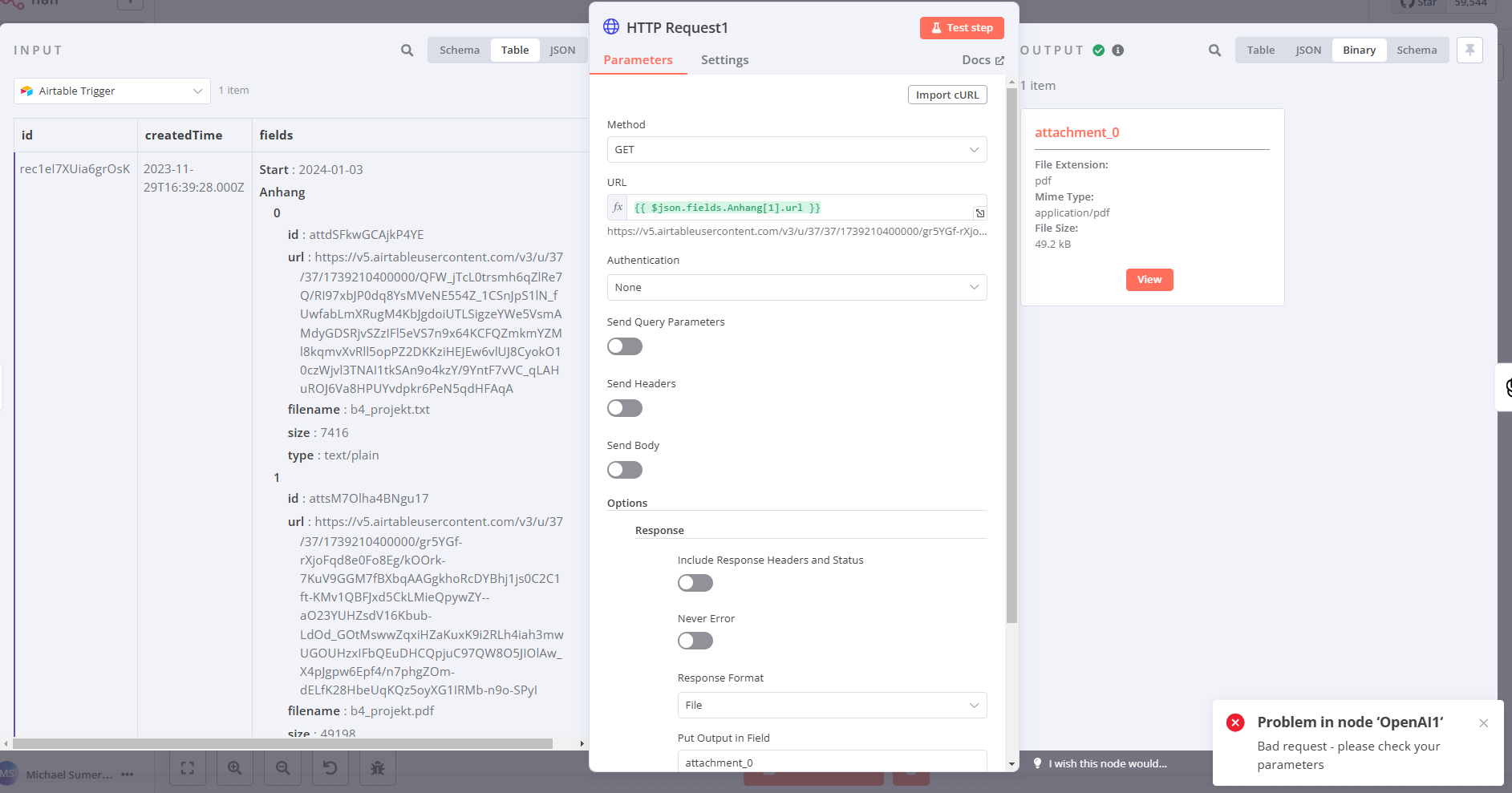Open the URL expression editor expand icon
1512x793 pixels.
pos(979,212)
